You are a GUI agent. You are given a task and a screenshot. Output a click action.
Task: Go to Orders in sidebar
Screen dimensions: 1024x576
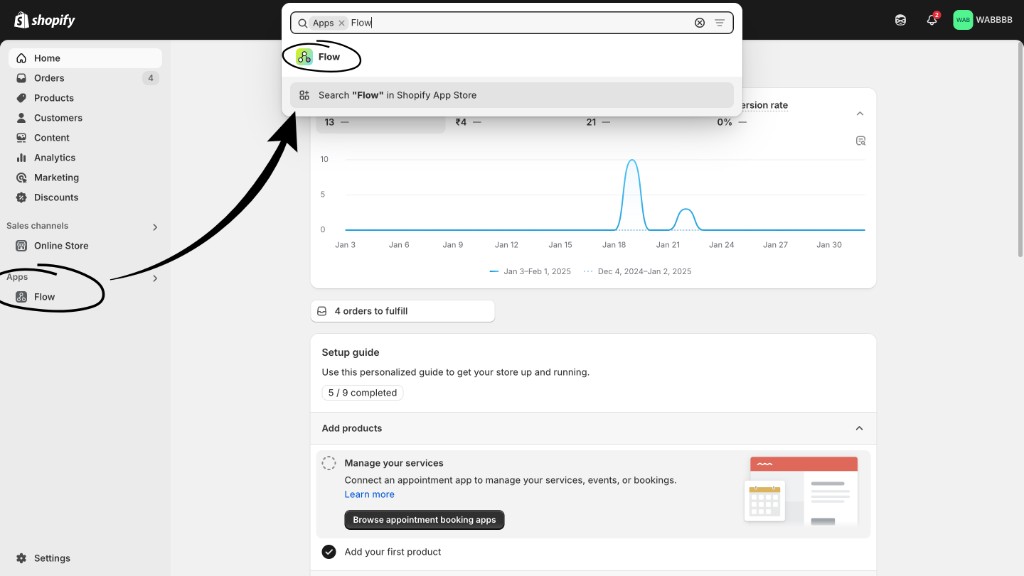tap(85, 78)
